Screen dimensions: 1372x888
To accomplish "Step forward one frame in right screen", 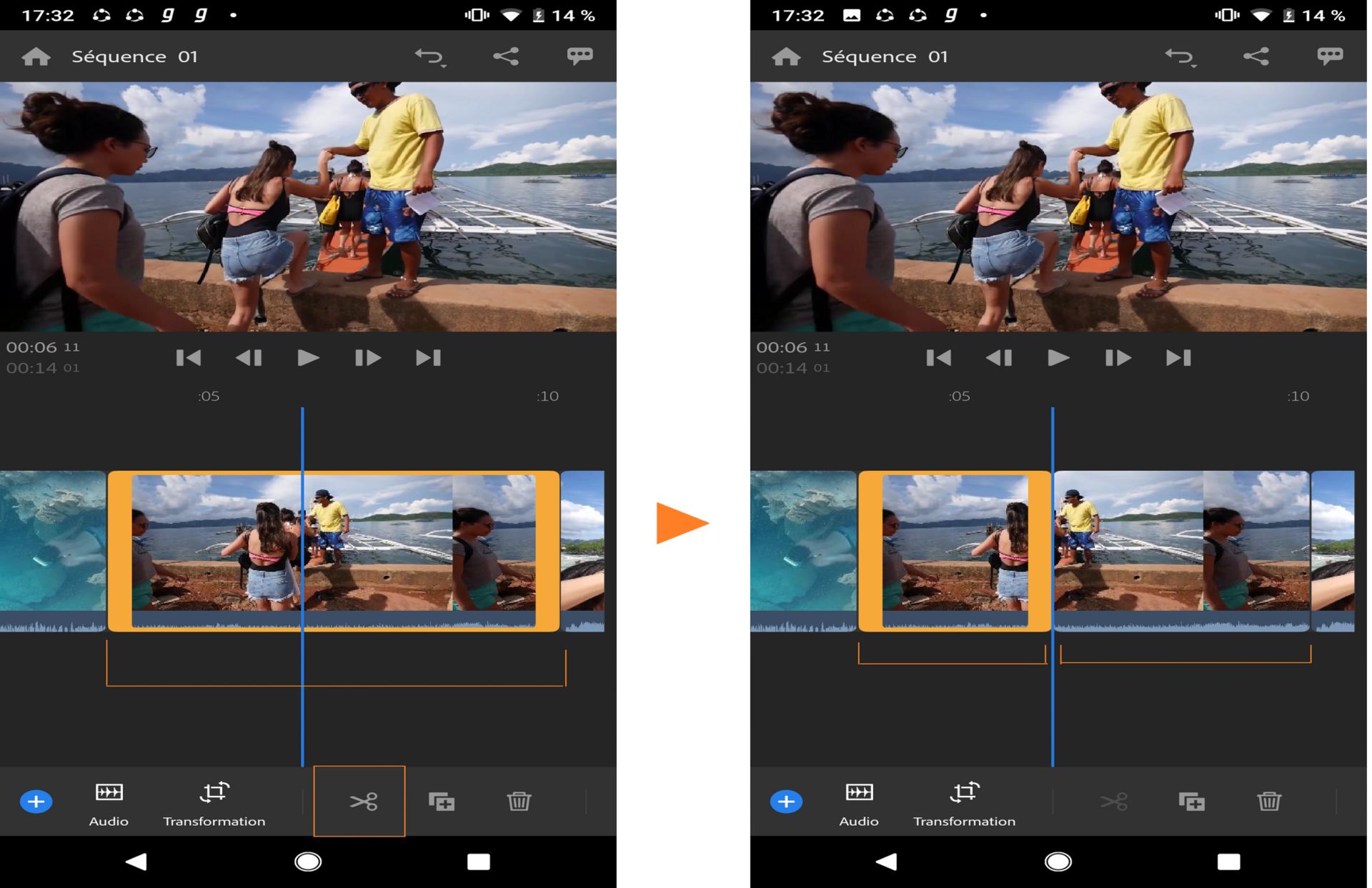I will [x=1118, y=357].
